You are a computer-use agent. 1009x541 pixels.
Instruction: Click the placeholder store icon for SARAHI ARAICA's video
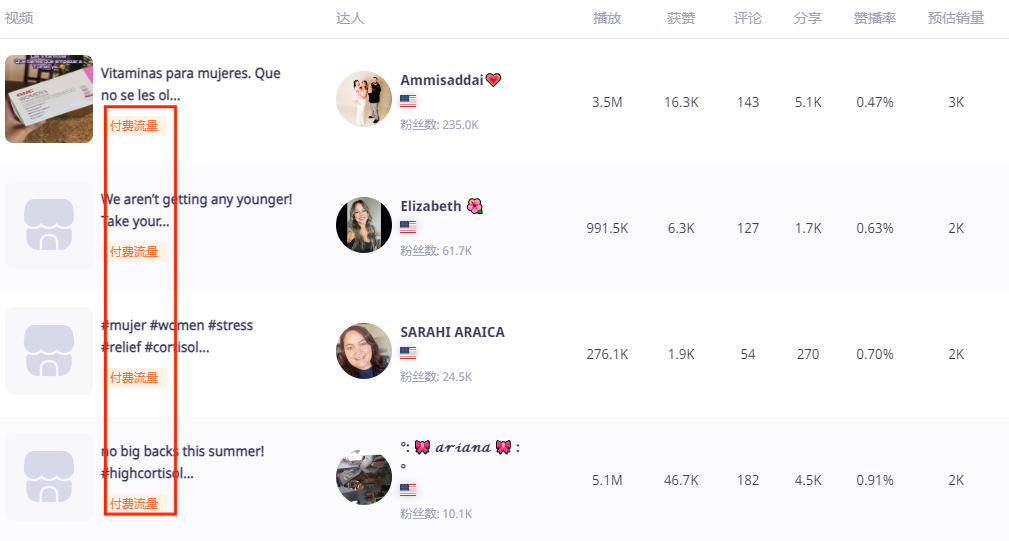(x=49, y=351)
